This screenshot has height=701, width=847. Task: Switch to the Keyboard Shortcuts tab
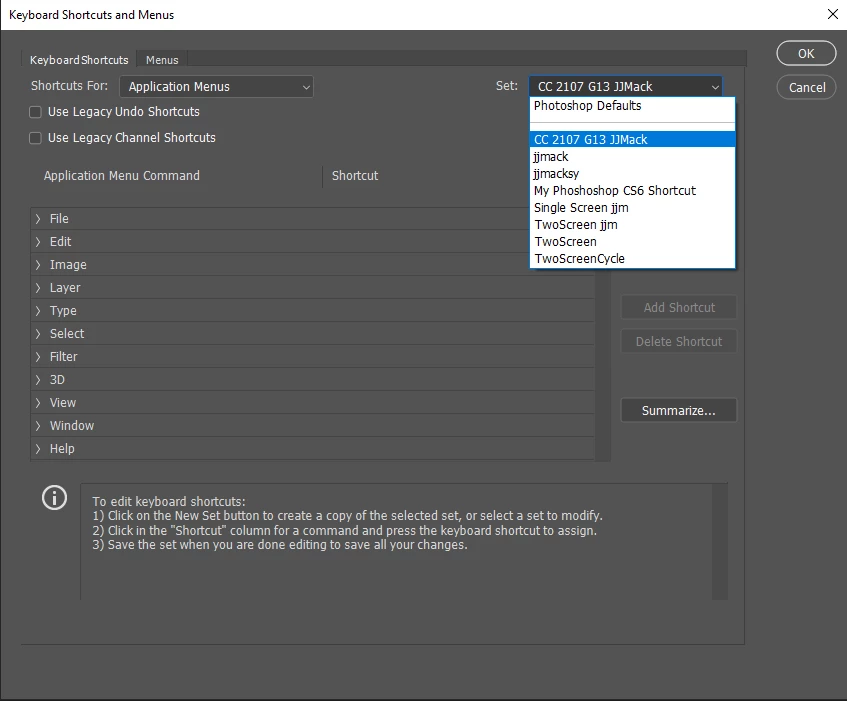(x=79, y=60)
